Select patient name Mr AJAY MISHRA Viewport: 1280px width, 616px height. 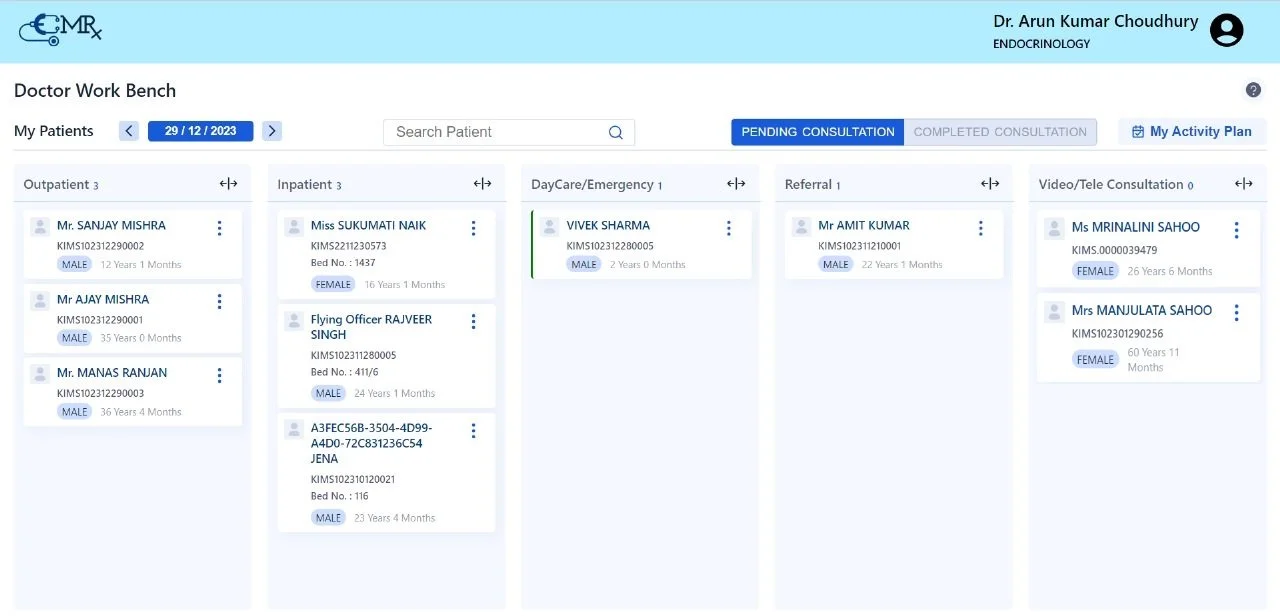[103, 299]
